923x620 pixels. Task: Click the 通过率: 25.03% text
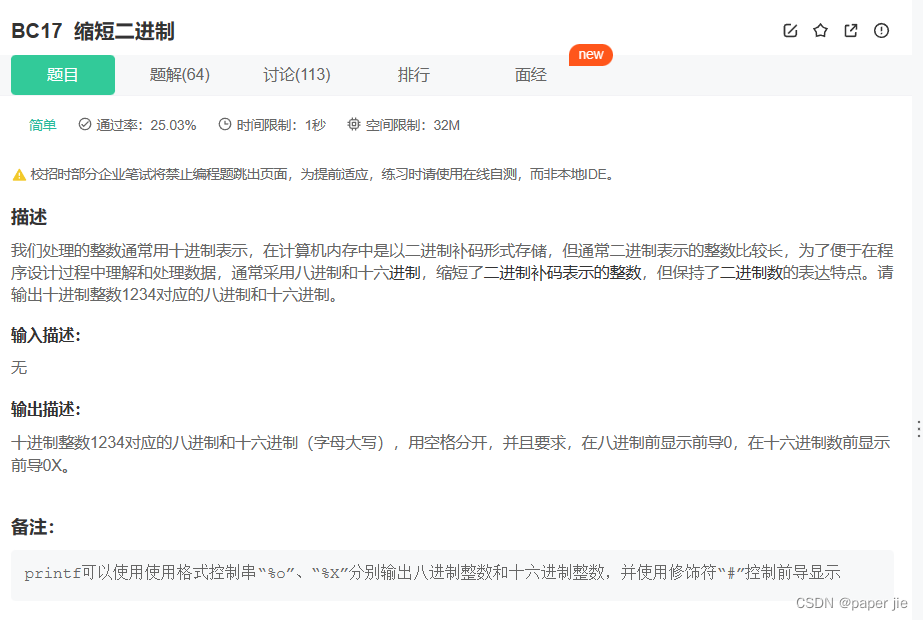[x=146, y=125]
